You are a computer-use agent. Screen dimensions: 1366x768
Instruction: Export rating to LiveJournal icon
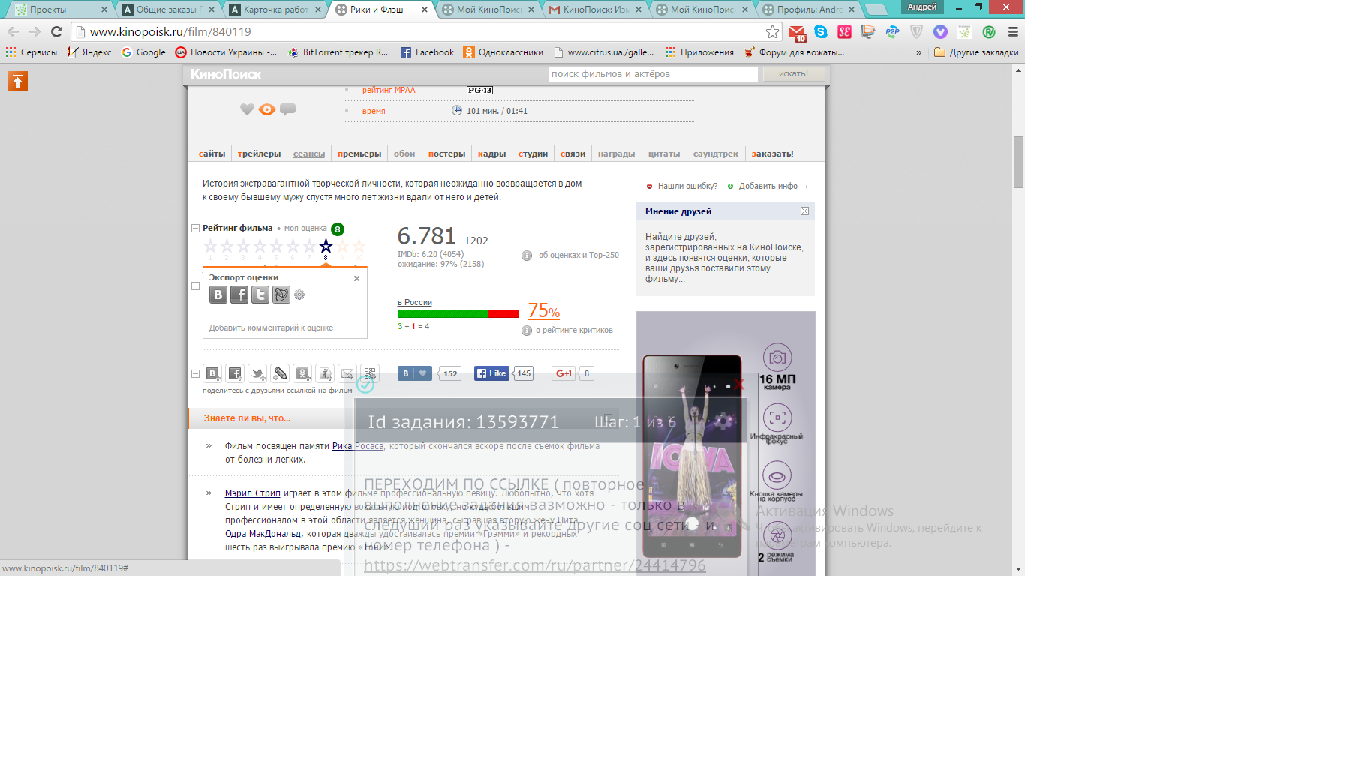click(281, 294)
